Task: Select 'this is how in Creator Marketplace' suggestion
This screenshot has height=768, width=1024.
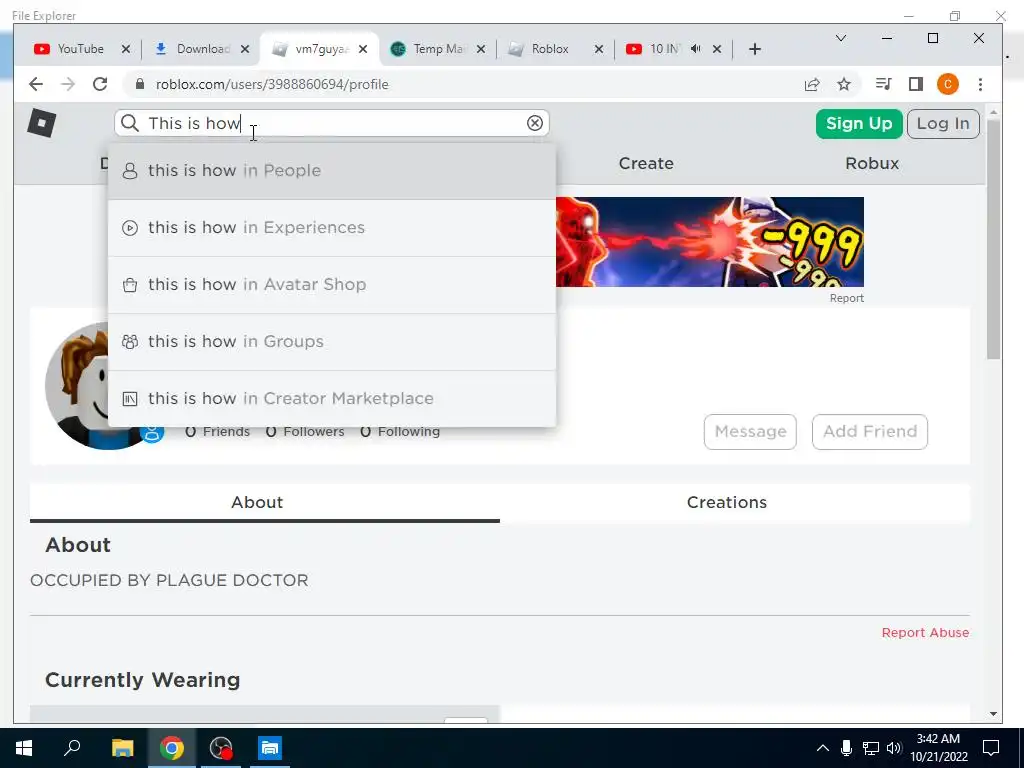Action: [332, 398]
